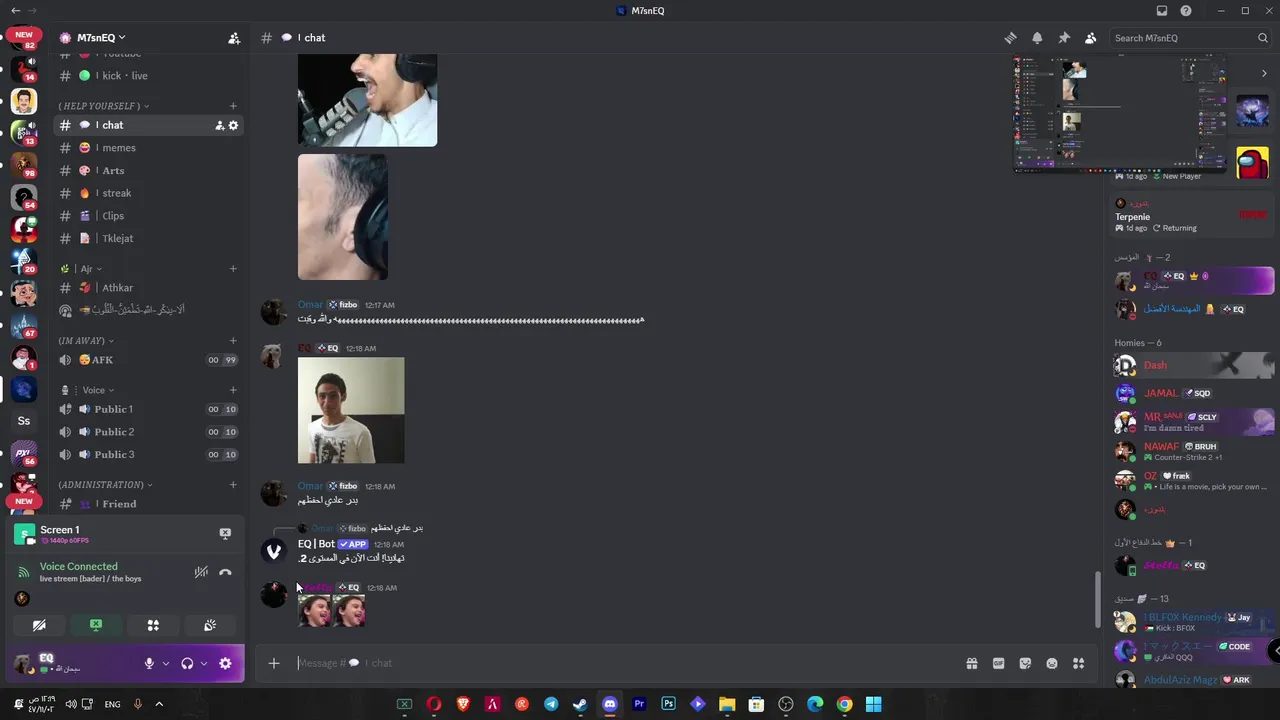Invite people via server header icon
This screenshot has width=1280, height=720.
[x=234, y=38]
